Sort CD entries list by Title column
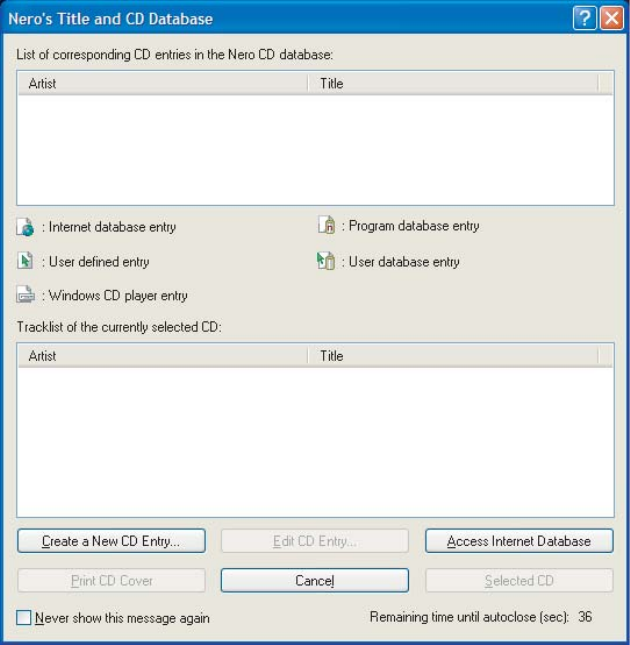Image resolution: width=630 pixels, height=645 pixels. click(x=453, y=84)
